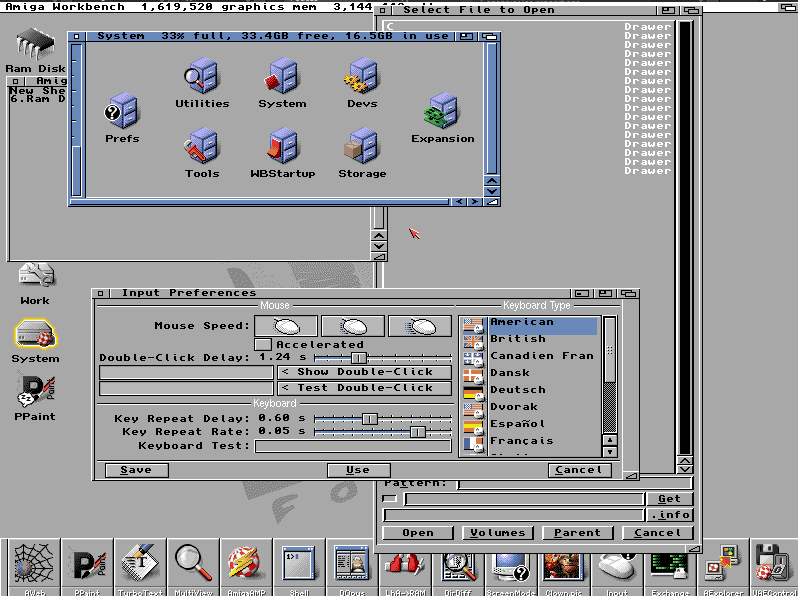This screenshot has width=798, height=596.
Task: Select the PPaint desktop icon
Action: pyautogui.click(x=35, y=391)
